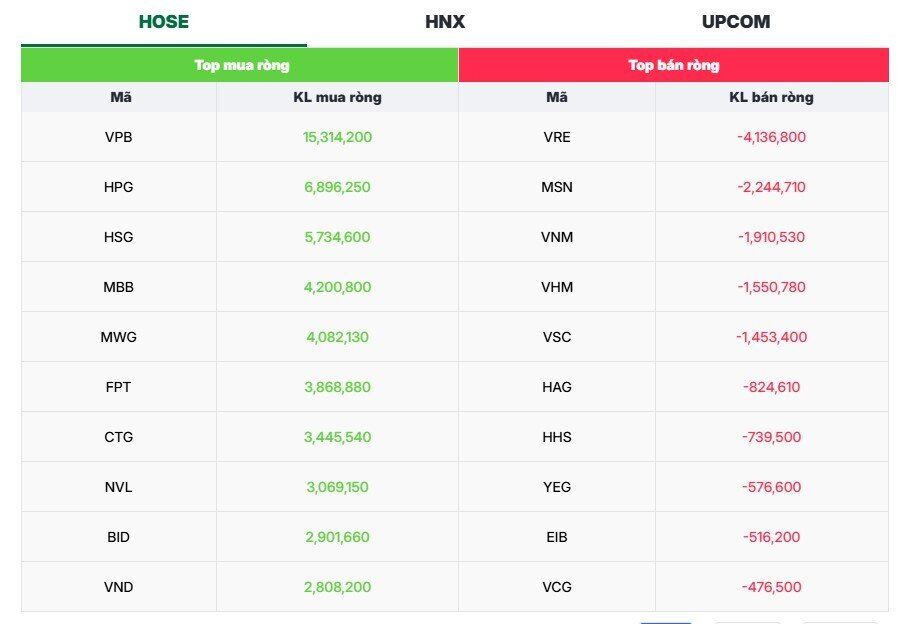Select stock code MWG
Viewport: 898px width, 624px height.
pos(119,337)
